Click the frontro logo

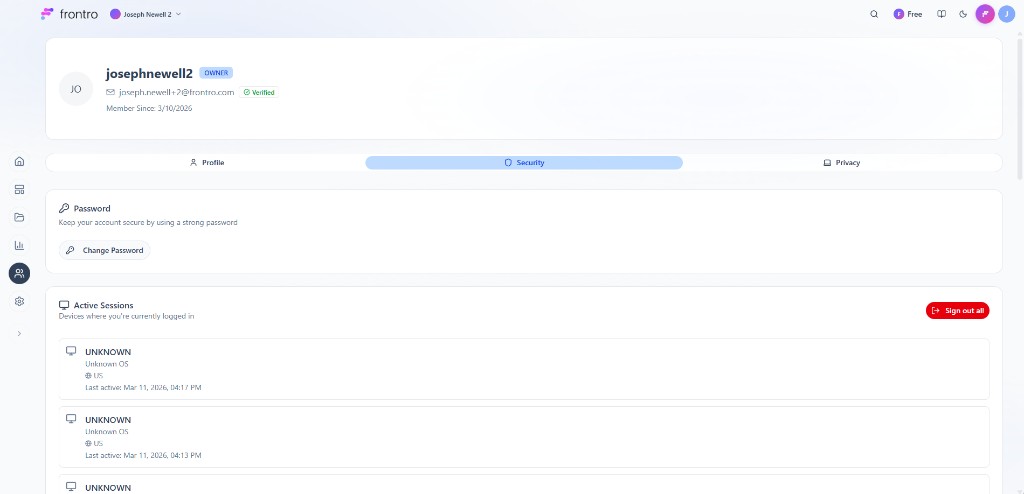[x=69, y=14]
